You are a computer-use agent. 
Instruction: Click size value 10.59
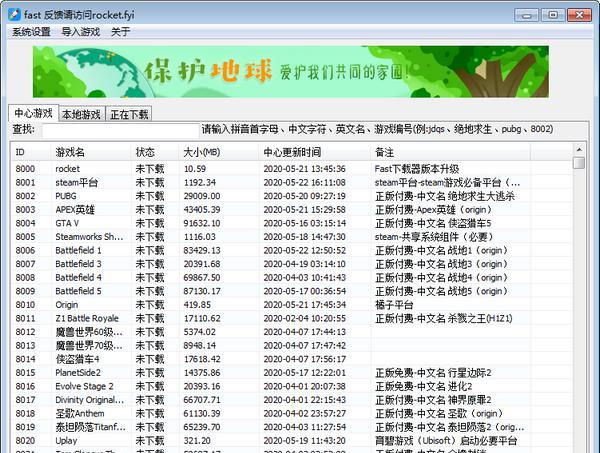(x=195, y=169)
